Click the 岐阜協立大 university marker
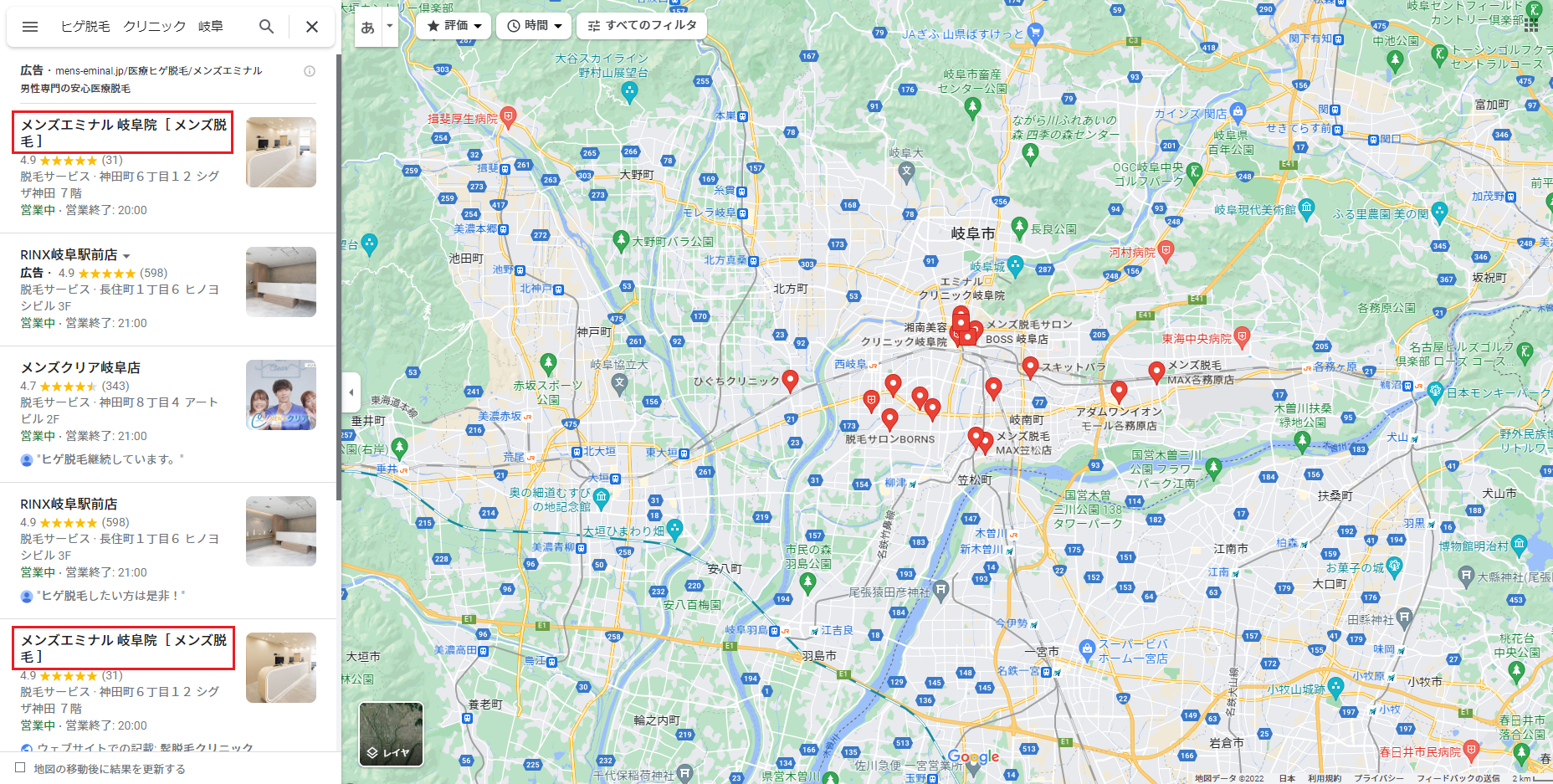 619,383
